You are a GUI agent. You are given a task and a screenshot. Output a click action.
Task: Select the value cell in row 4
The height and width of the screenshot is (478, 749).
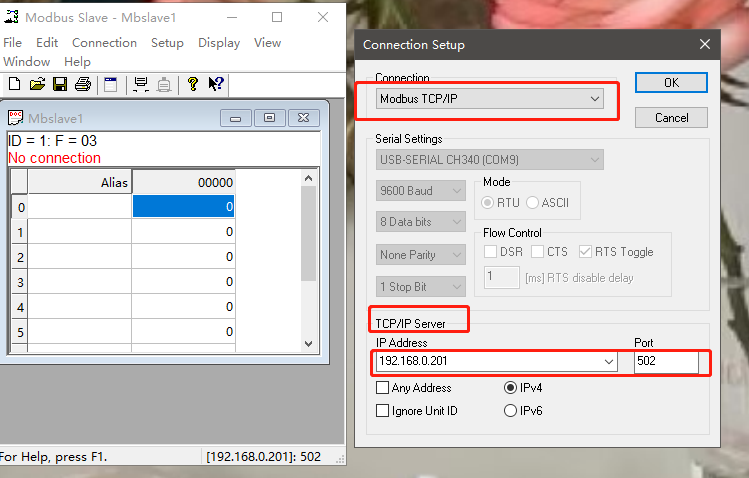(x=183, y=306)
